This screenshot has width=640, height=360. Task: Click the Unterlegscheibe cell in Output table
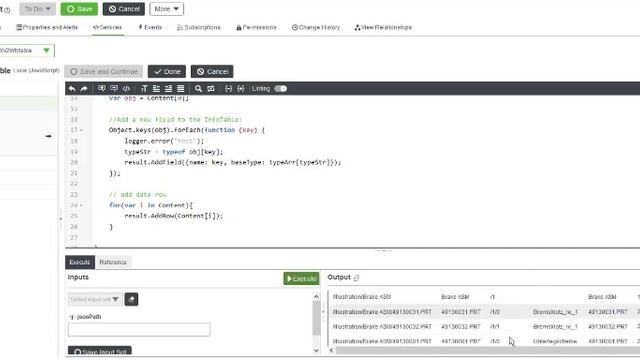555,341
